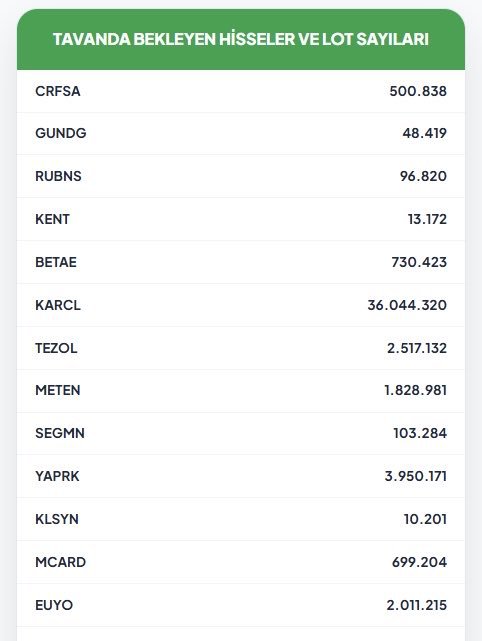Viewport: 482px width, 641px height.
Task: Click the table header Tavanda Bekleyen Hisseler
Action: pos(241,39)
